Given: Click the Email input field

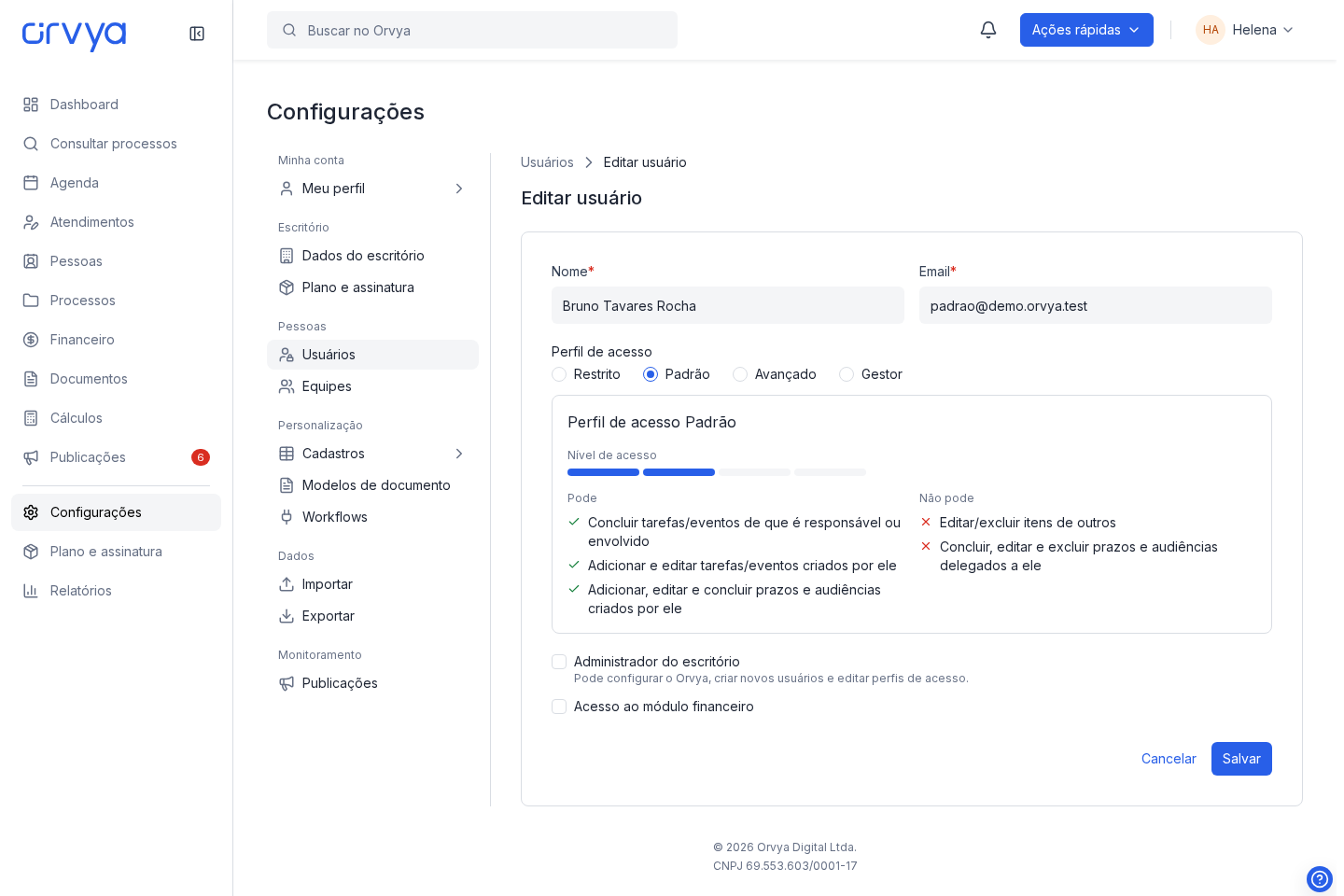Looking at the screenshot, I should point(1096,305).
